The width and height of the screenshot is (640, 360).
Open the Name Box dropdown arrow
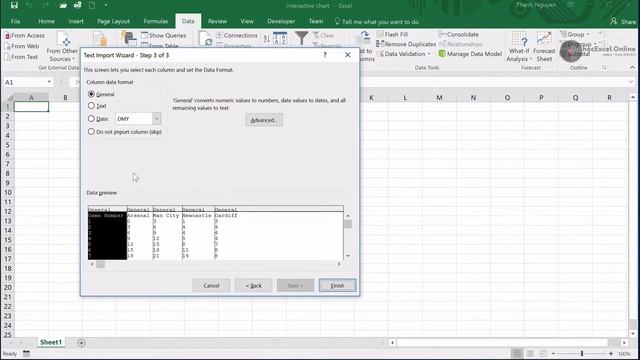(x=49, y=82)
